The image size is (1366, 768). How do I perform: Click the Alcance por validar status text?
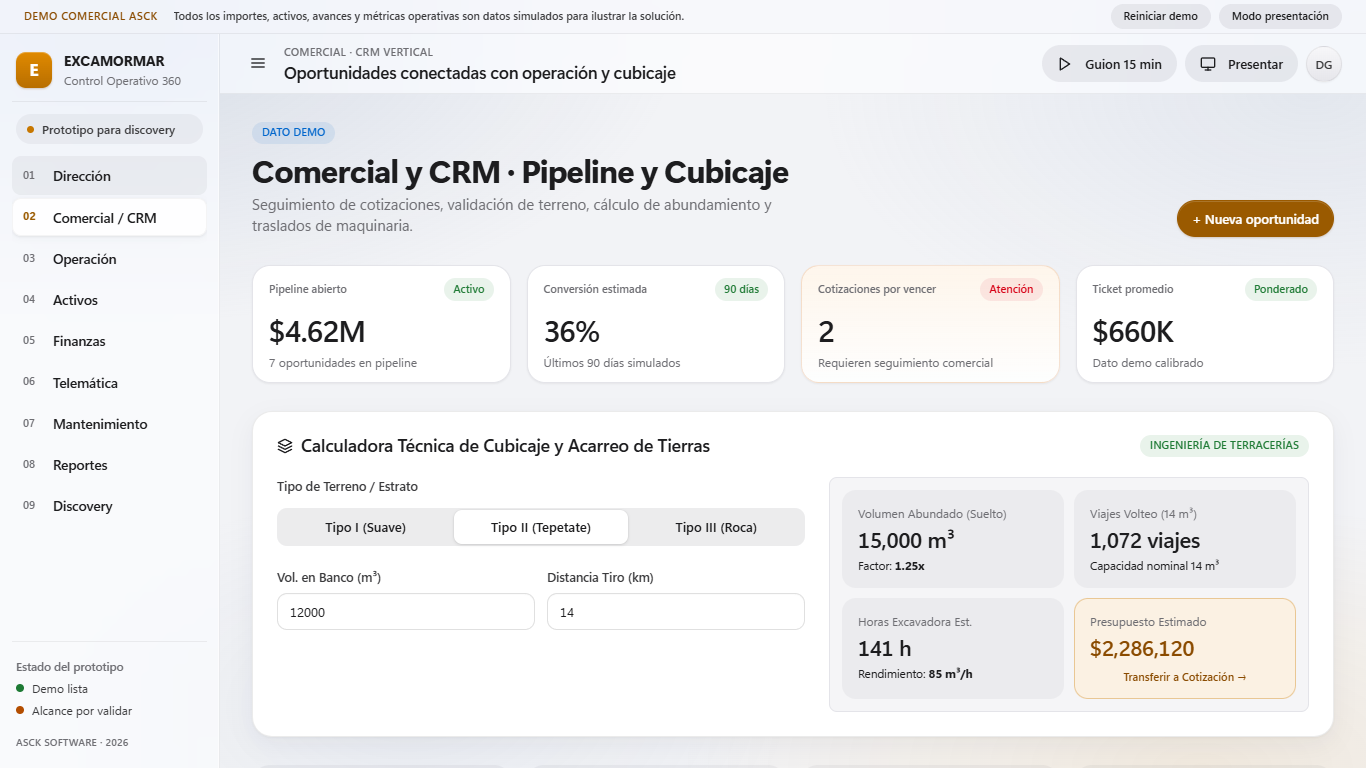(x=82, y=711)
